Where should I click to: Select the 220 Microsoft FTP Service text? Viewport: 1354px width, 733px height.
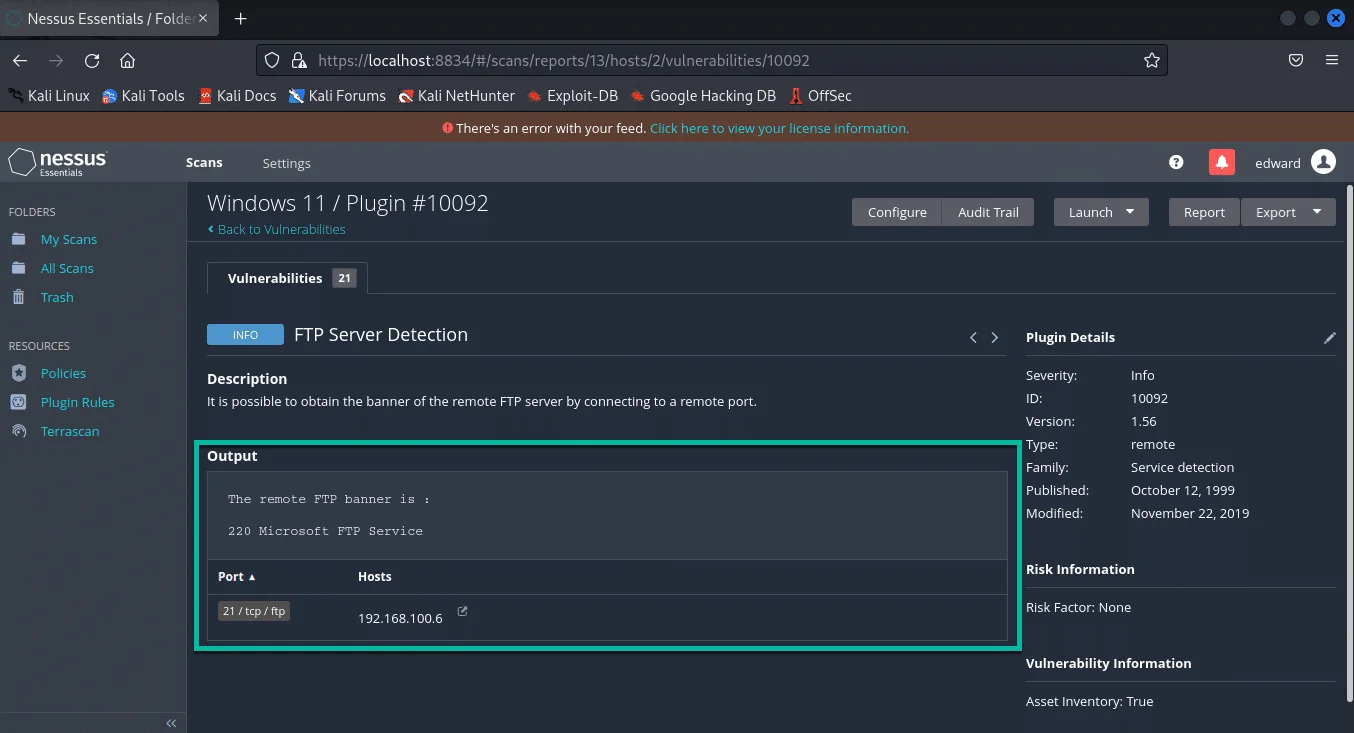(x=325, y=531)
